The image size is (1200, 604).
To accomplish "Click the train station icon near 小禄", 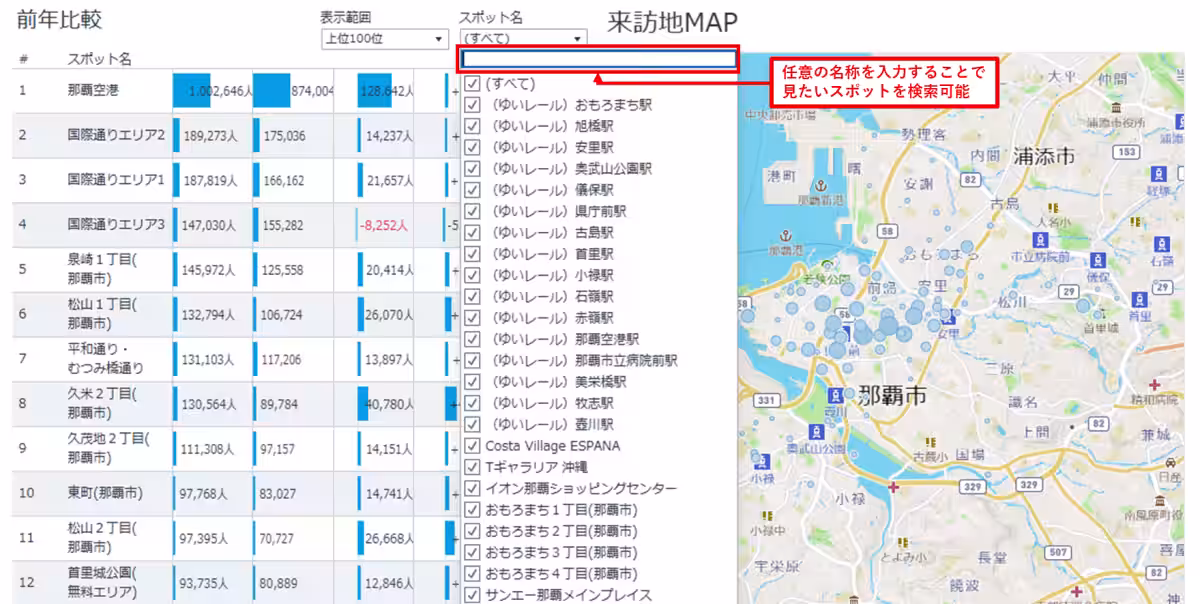I will (763, 460).
